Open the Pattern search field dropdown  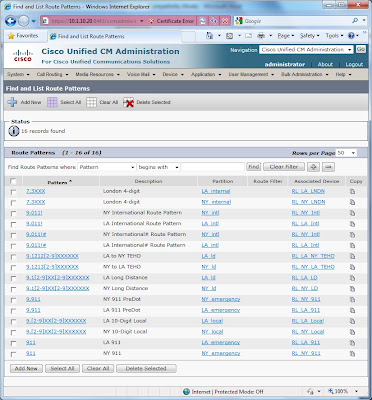107,167
